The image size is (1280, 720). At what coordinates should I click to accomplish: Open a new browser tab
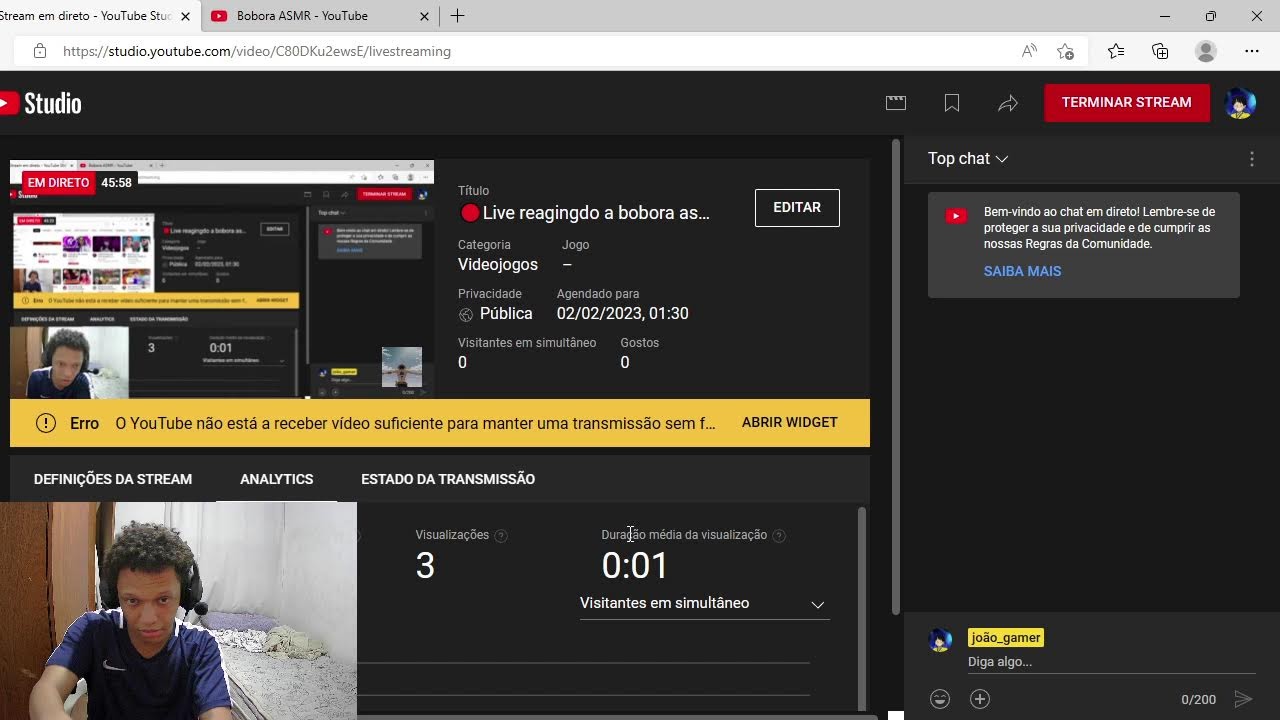pos(457,16)
